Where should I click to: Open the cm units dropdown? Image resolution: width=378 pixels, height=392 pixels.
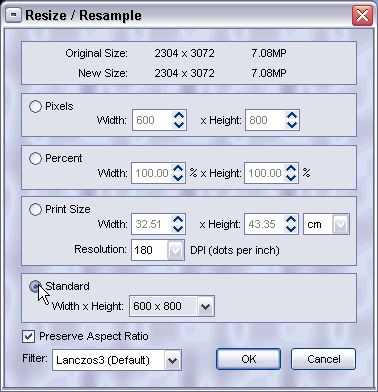click(x=326, y=224)
